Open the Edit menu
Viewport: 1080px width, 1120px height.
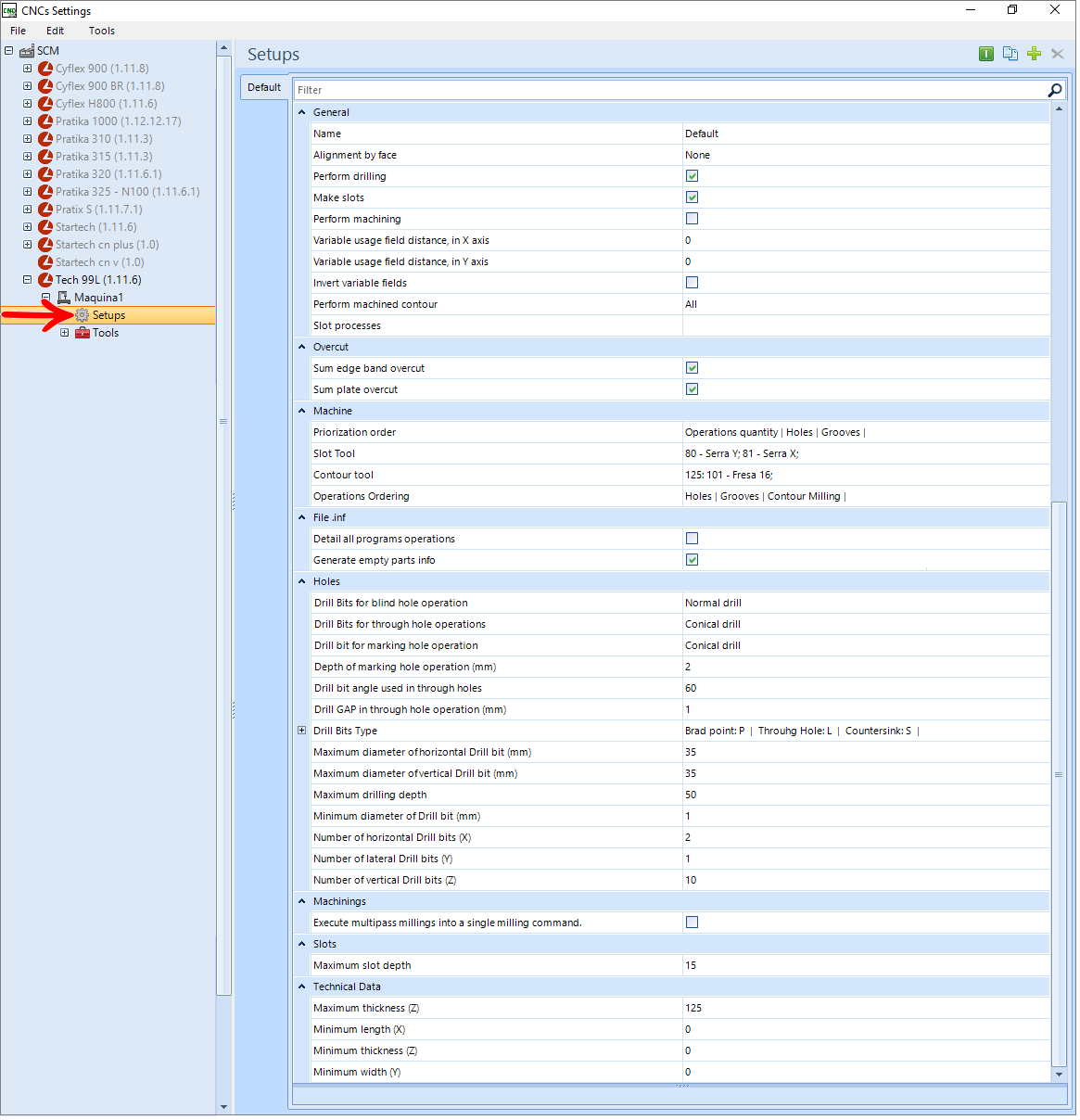point(56,31)
